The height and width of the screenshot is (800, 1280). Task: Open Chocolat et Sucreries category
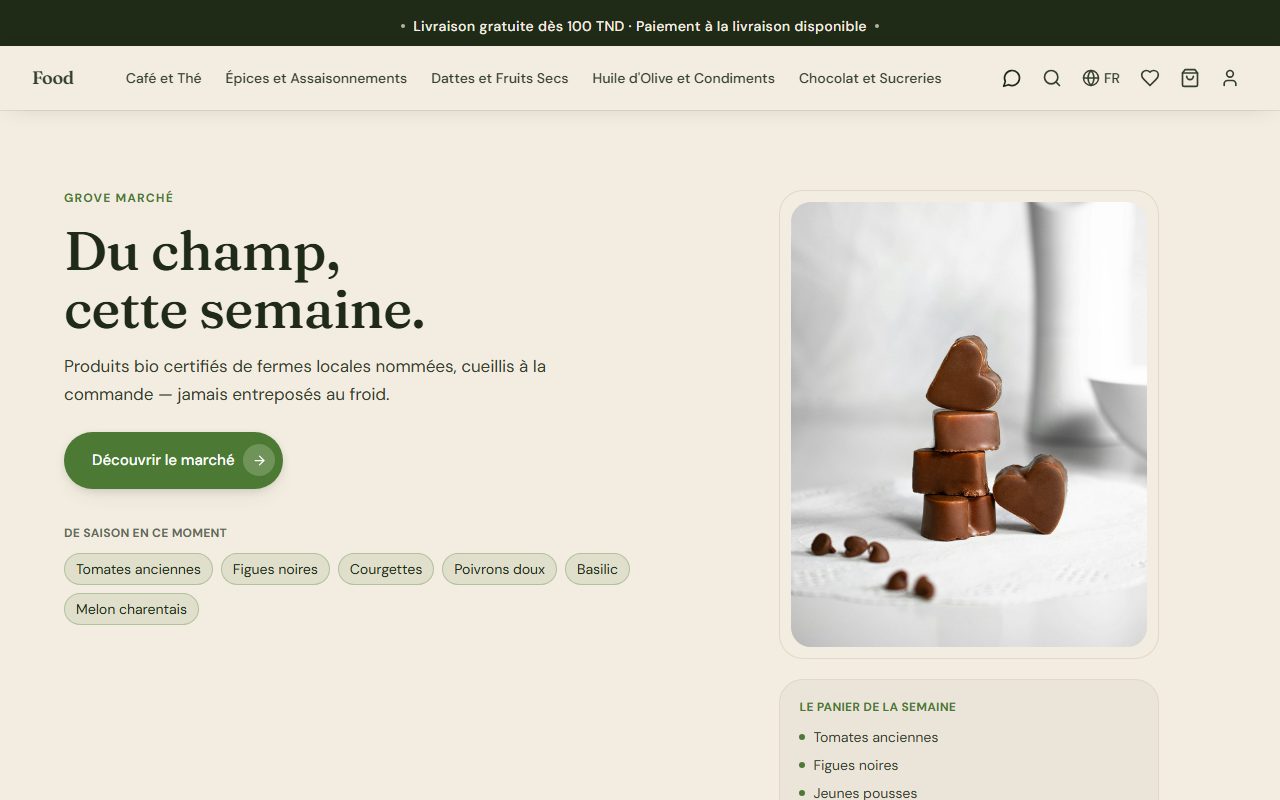click(870, 78)
